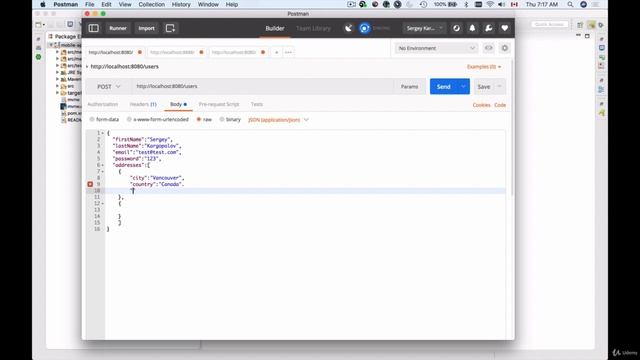Click the Params button
The height and width of the screenshot is (360, 640).
point(409,87)
